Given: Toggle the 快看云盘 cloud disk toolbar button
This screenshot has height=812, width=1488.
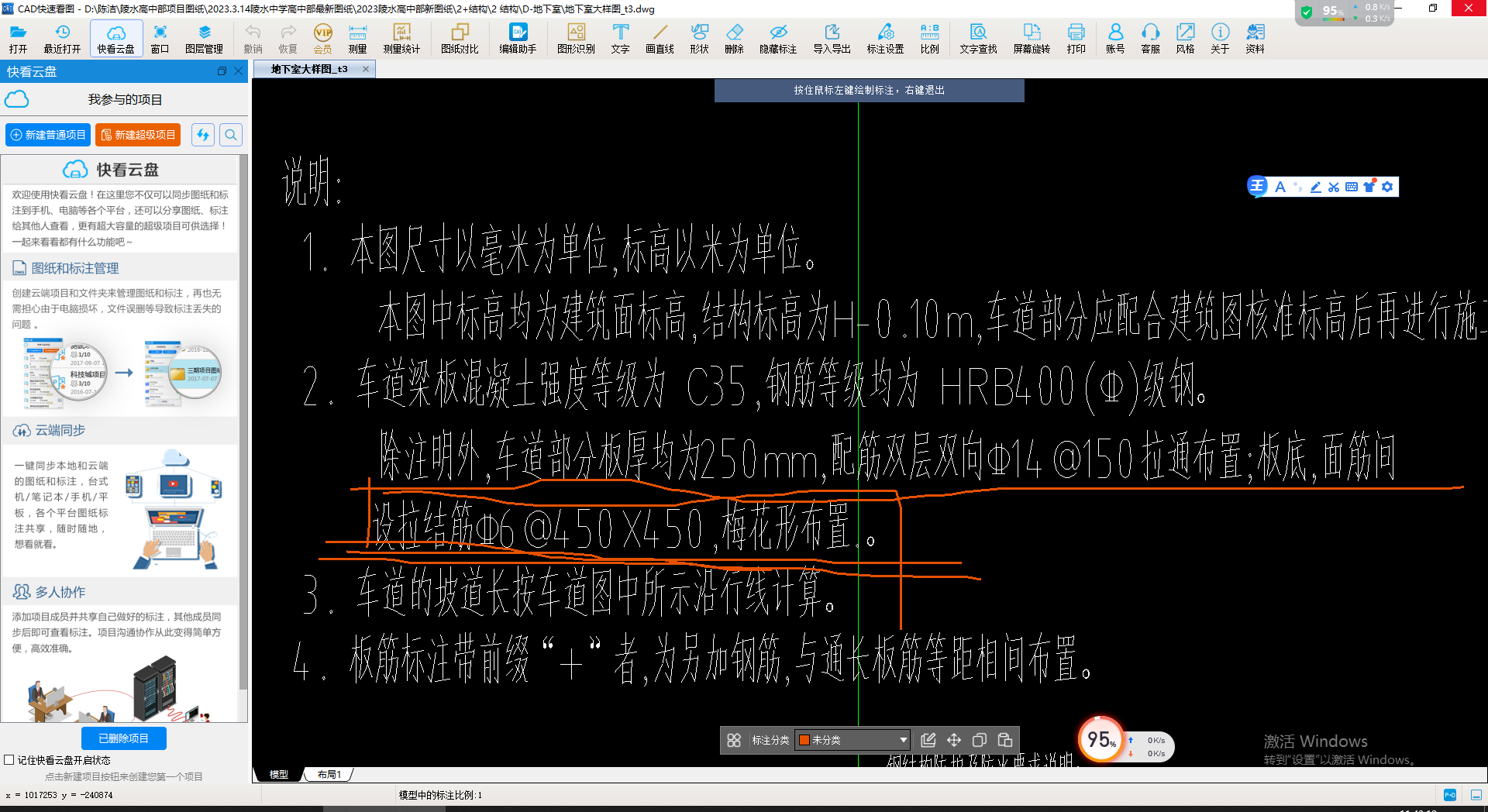Looking at the screenshot, I should click(x=116, y=38).
